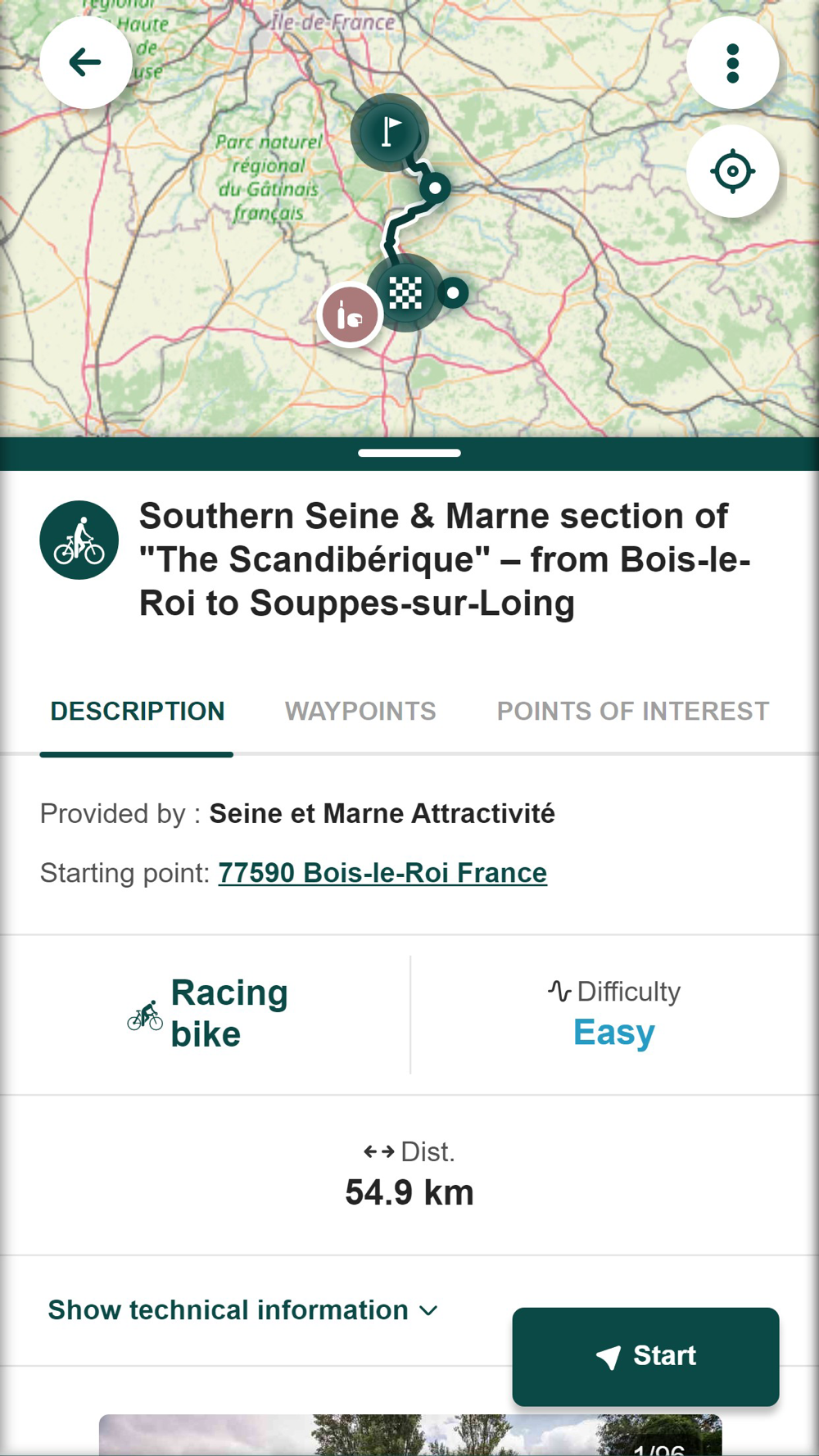Switch to the Waypoints tab
Viewport: 819px width, 1456px height.
(360, 711)
